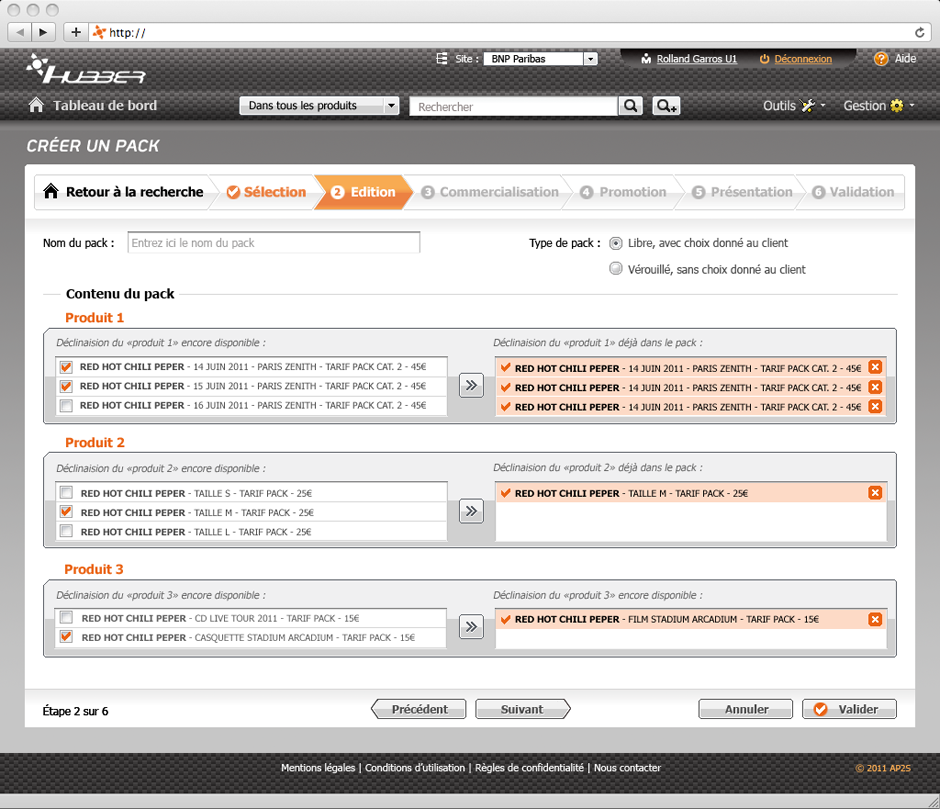Expand the Outils menu arrow
This screenshot has height=809, width=940.
[823, 106]
